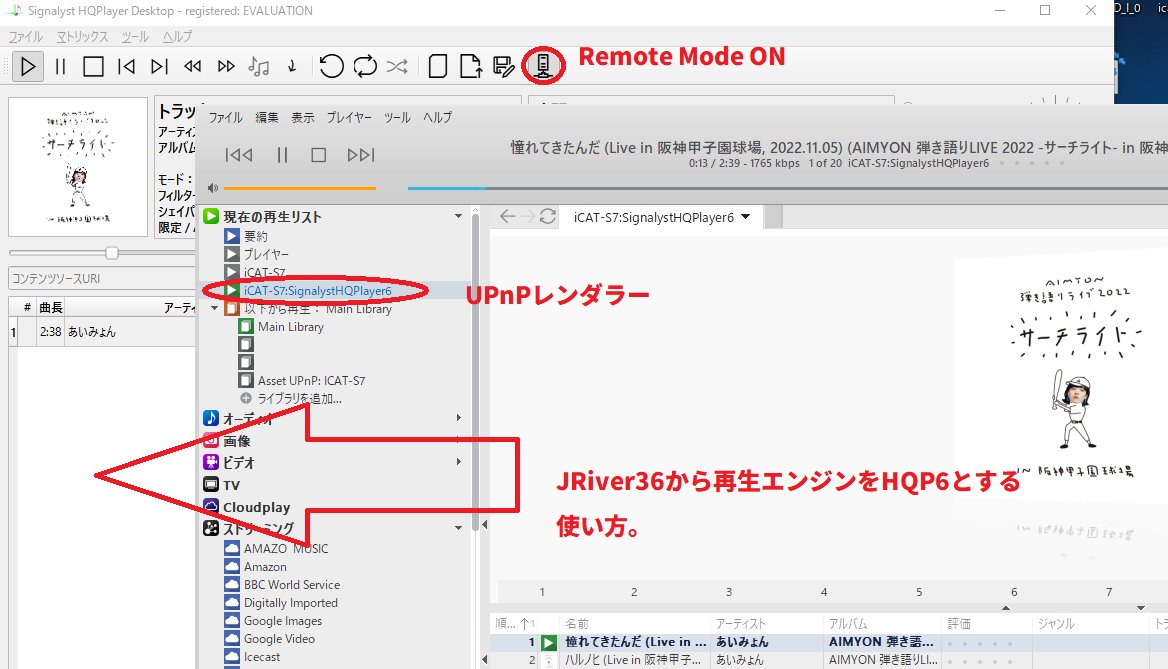Screen dimensions: 1168x669
Task: Toggle repeat-all loop in HQPlayer
Action: (365, 66)
